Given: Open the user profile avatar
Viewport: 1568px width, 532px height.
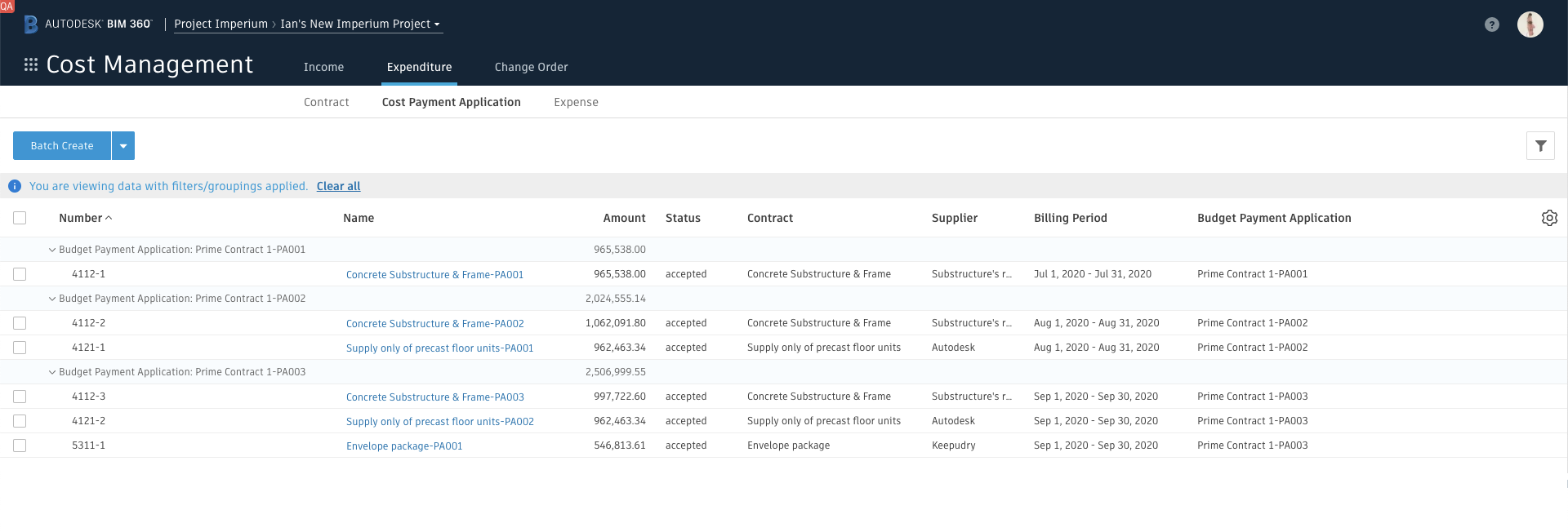Looking at the screenshot, I should click(1530, 24).
